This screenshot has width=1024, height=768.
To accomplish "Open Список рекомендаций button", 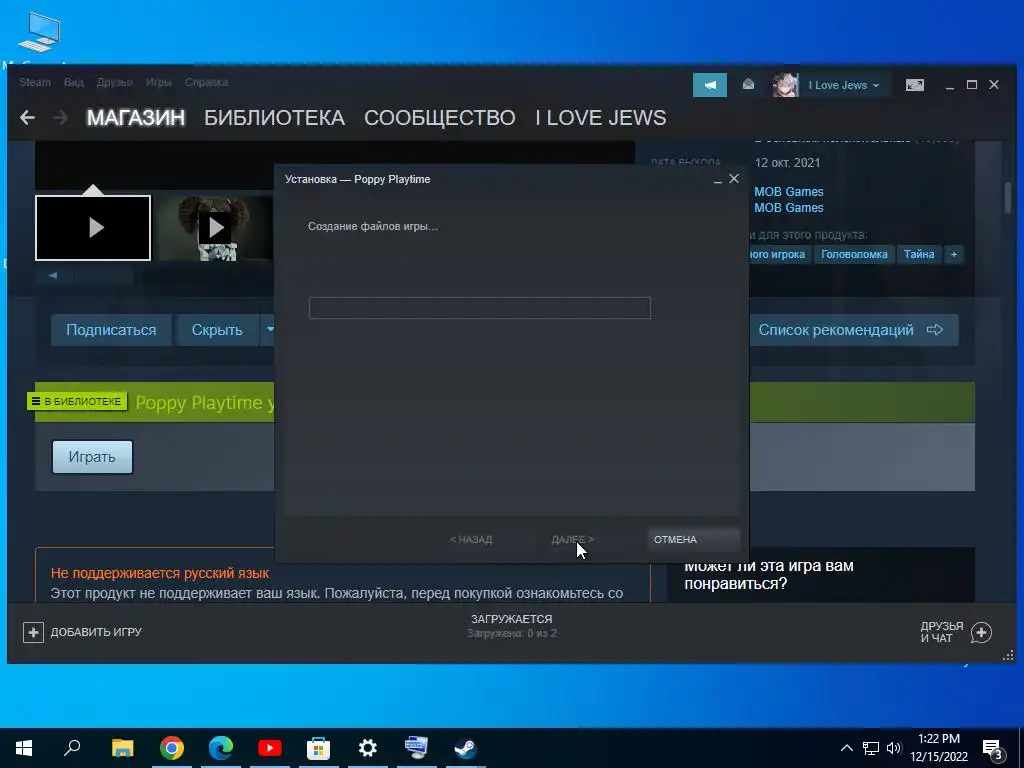I will tap(854, 330).
